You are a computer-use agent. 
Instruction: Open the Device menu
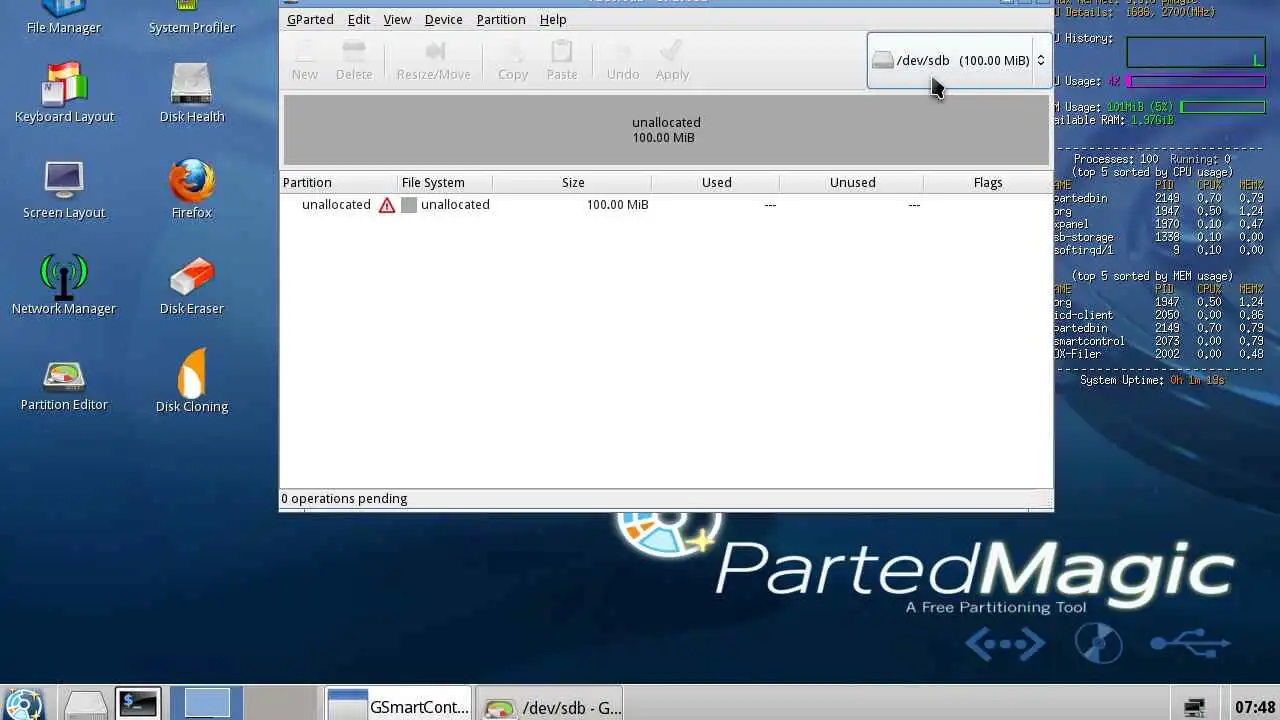443,19
